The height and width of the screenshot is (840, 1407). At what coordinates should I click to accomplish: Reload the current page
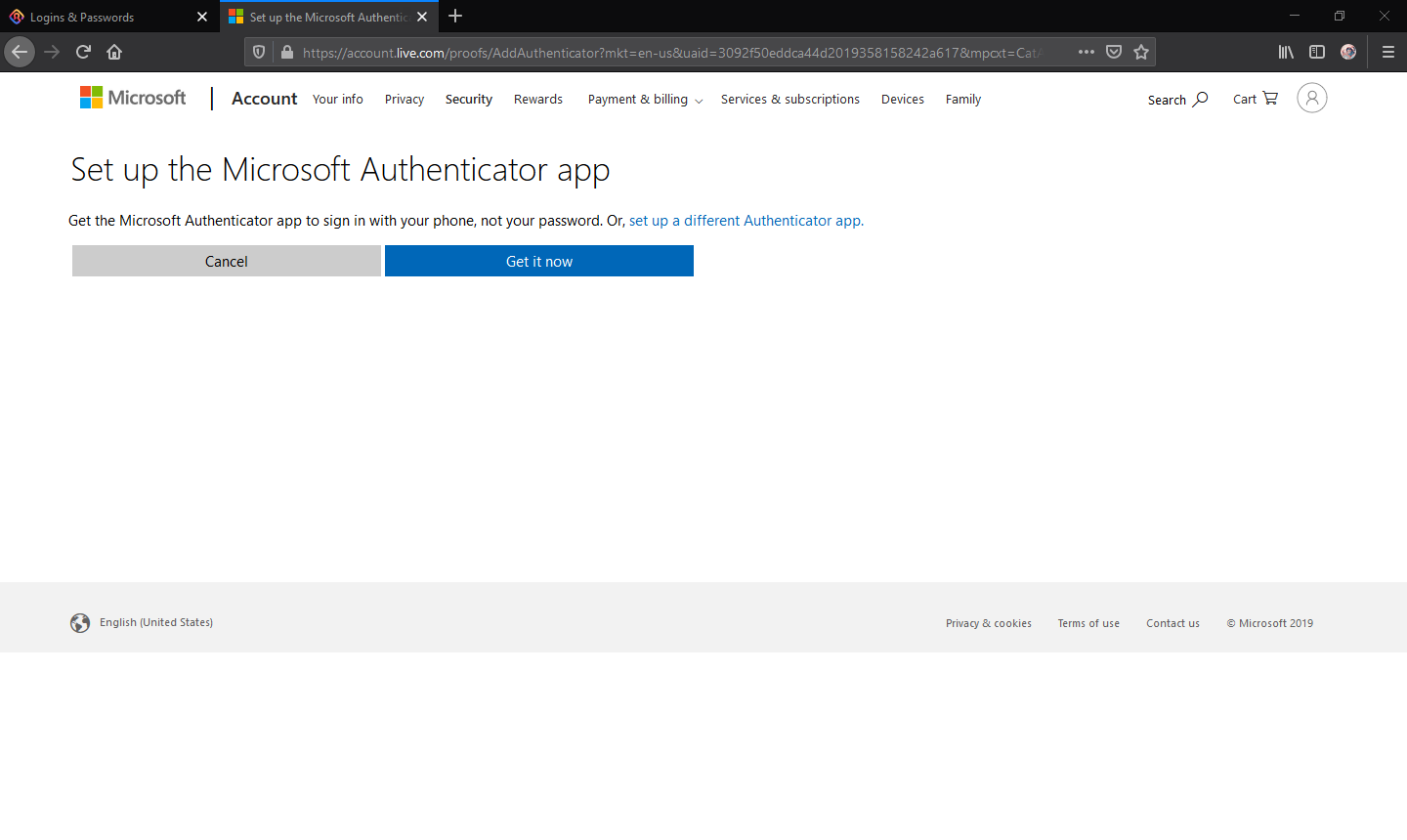[x=83, y=52]
